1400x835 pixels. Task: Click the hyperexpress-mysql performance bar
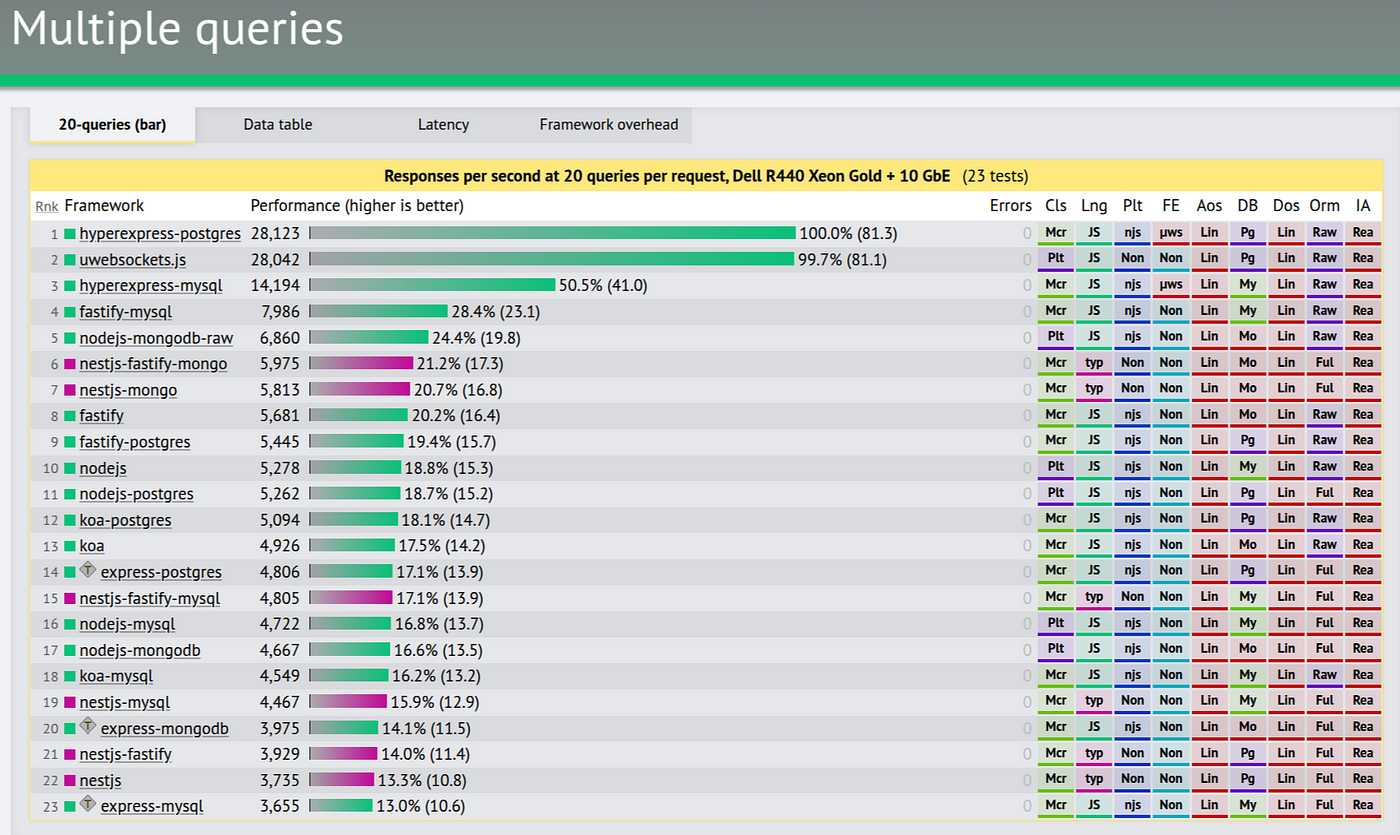(432, 285)
